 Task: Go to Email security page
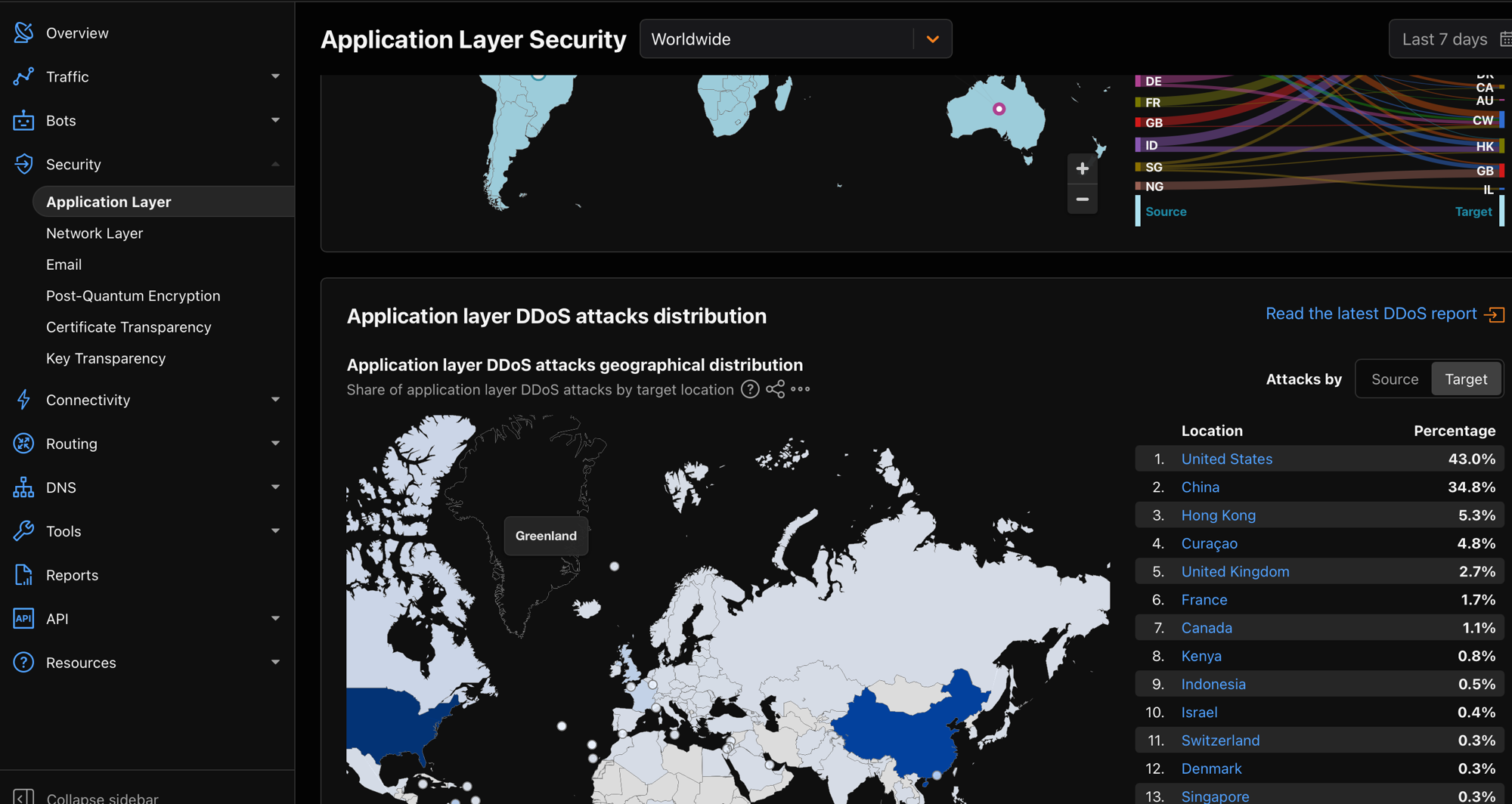[x=64, y=264]
